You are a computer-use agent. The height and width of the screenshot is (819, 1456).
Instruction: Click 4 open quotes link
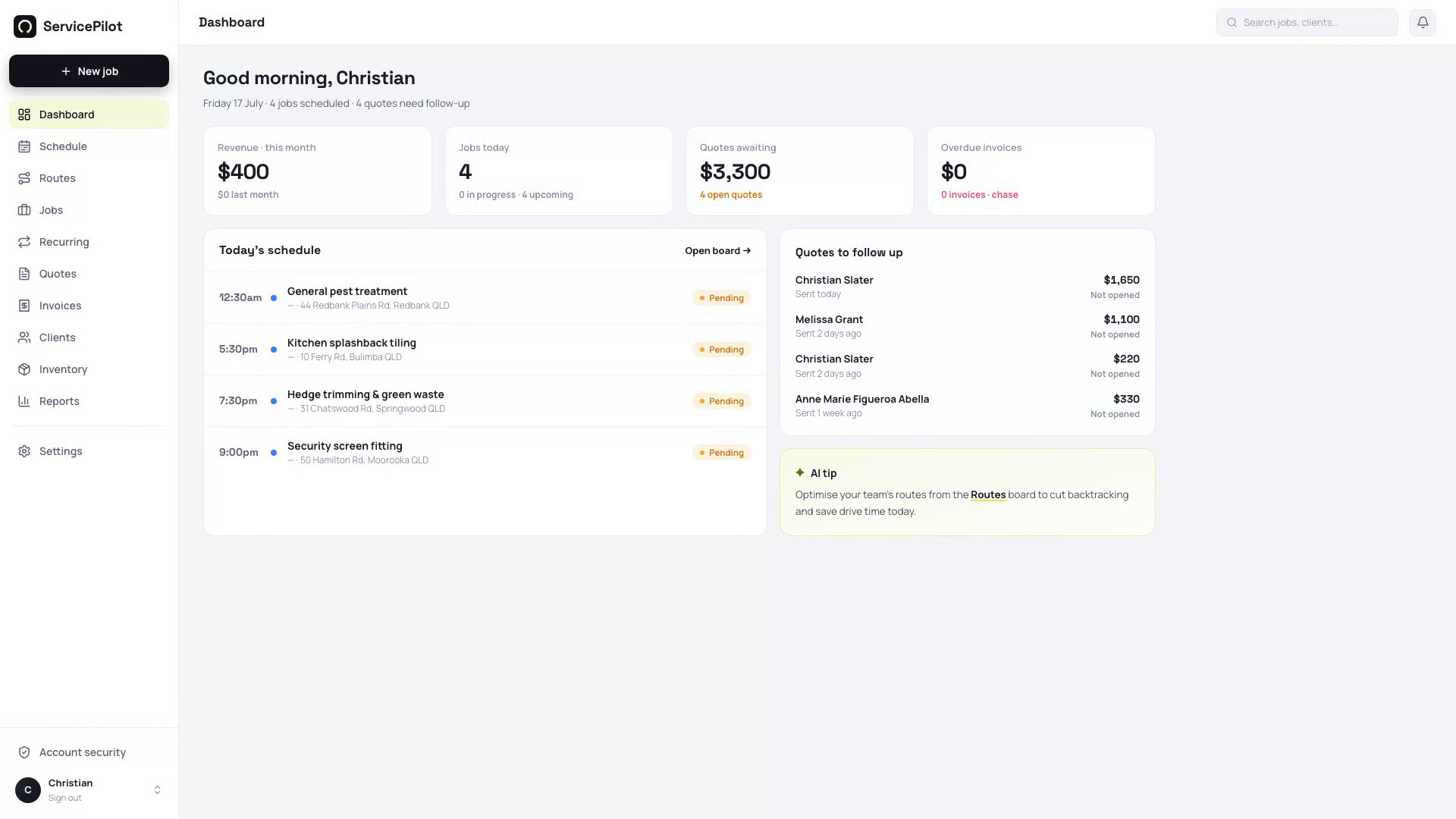(x=731, y=195)
